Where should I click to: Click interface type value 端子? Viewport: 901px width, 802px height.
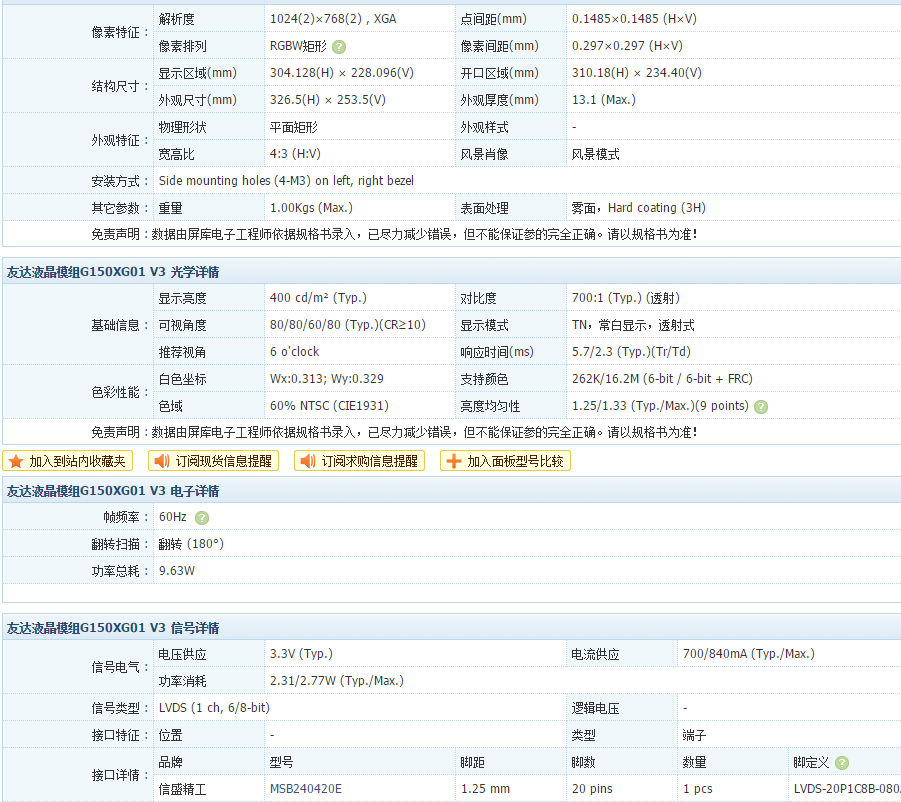click(694, 735)
